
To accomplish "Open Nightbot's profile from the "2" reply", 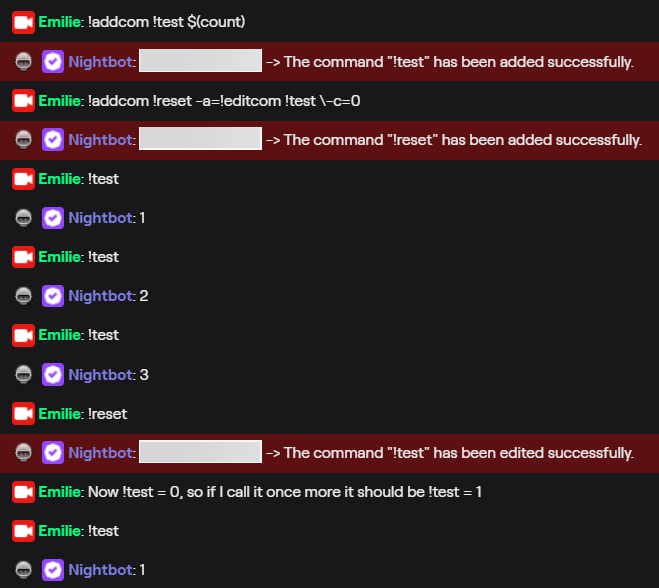I will click(x=100, y=296).
